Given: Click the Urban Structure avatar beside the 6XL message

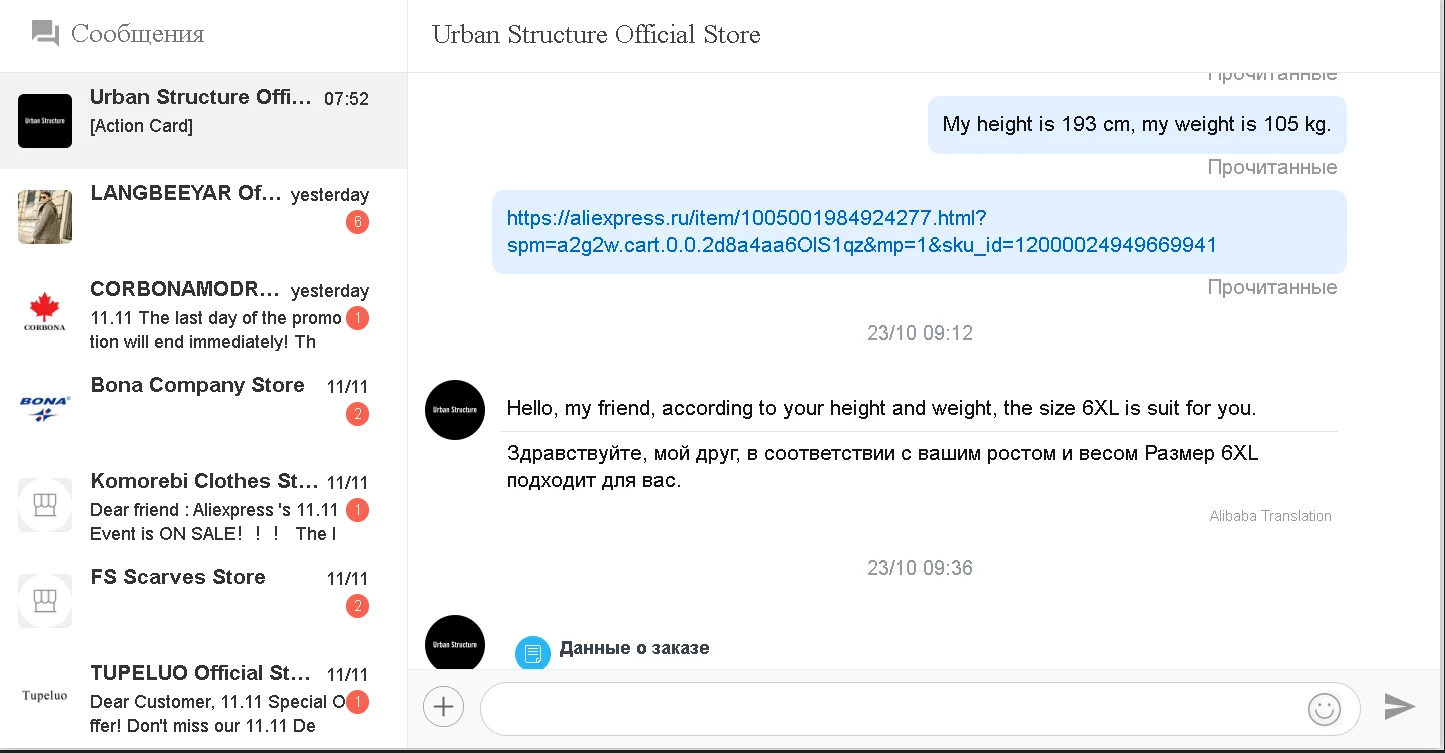Looking at the screenshot, I should pyautogui.click(x=455, y=410).
